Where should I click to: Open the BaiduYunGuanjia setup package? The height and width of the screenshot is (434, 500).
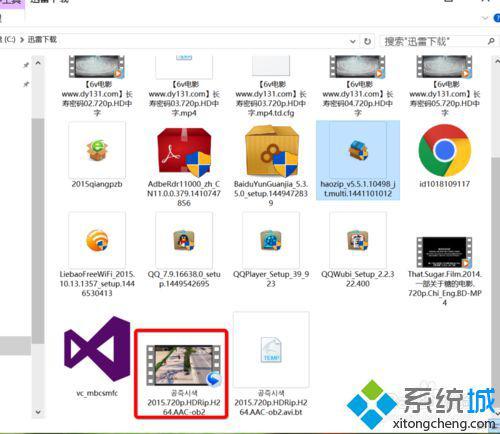click(x=271, y=151)
